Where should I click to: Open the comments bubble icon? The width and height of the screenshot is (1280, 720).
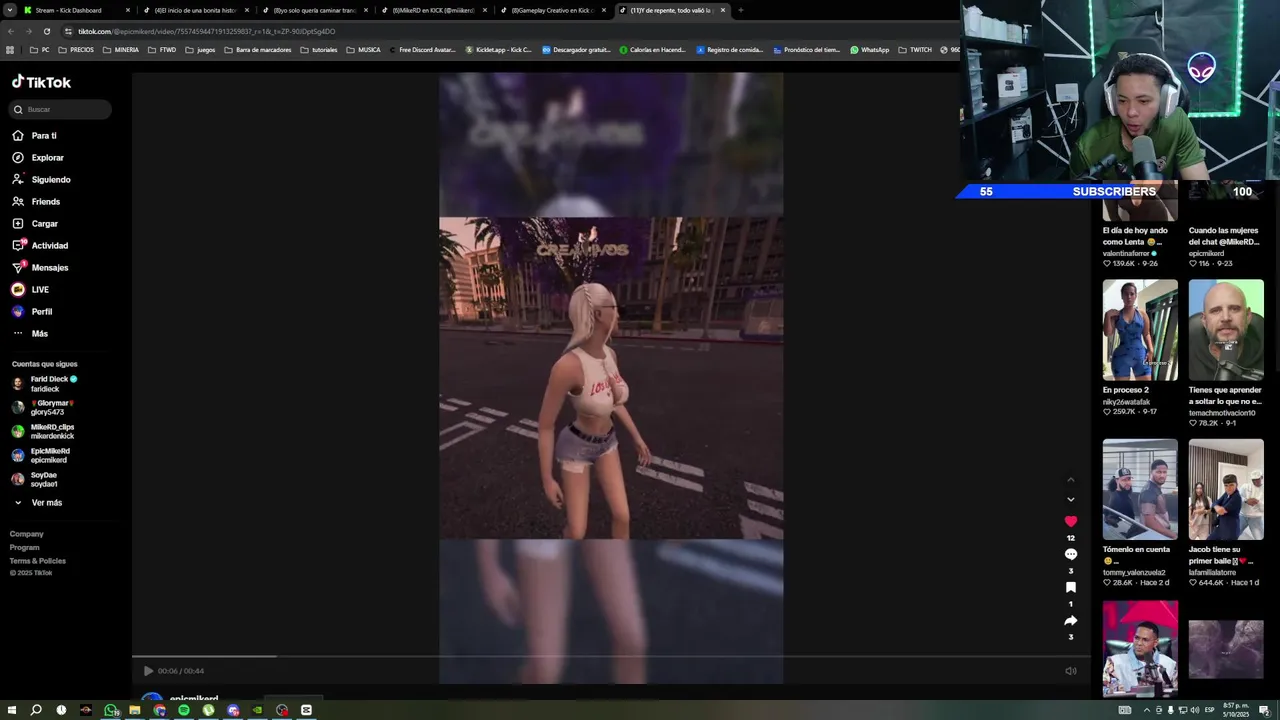pos(1070,554)
